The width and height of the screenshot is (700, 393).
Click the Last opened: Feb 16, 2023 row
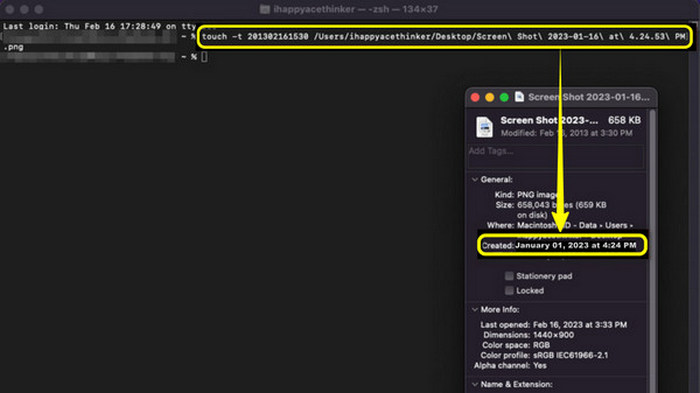click(554, 325)
